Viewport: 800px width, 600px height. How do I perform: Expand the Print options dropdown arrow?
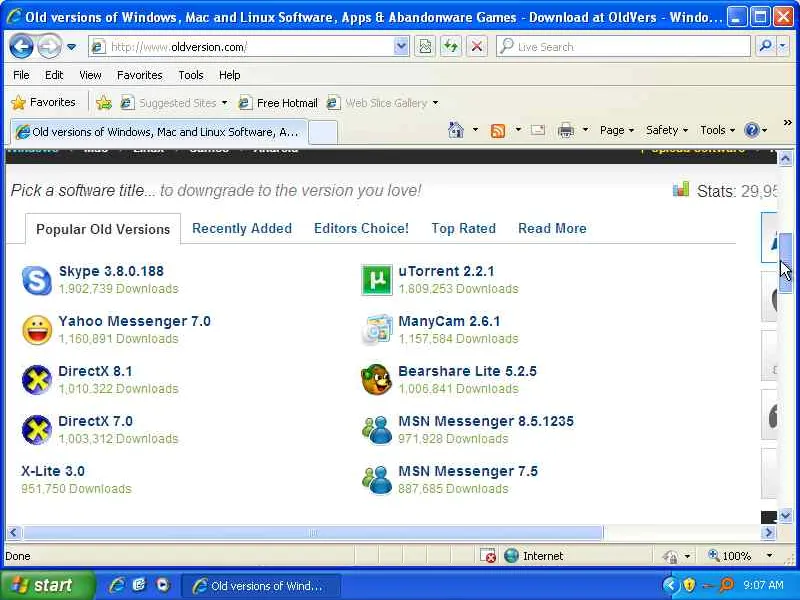(585, 130)
